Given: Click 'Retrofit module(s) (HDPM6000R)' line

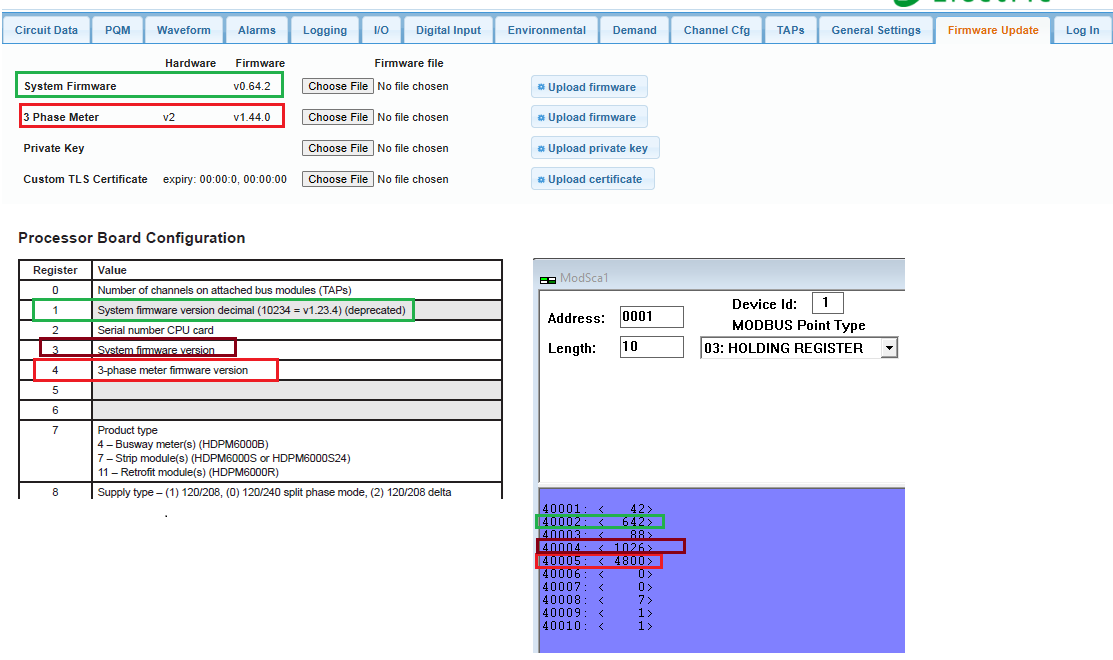Looking at the screenshot, I should point(188,473).
